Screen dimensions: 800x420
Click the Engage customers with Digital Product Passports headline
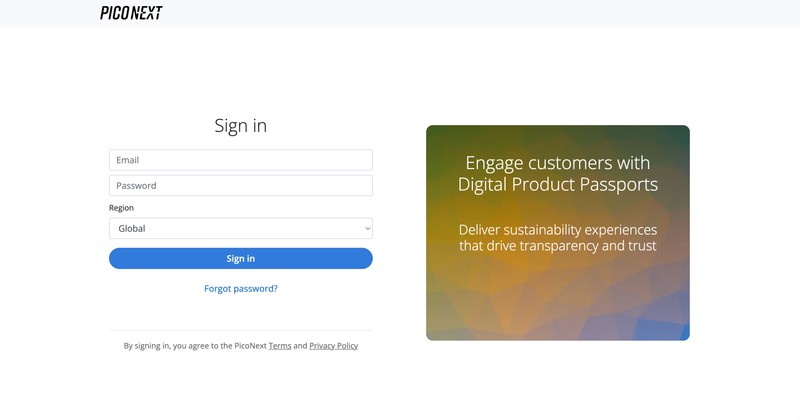pyautogui.click(x=558, y=174)
